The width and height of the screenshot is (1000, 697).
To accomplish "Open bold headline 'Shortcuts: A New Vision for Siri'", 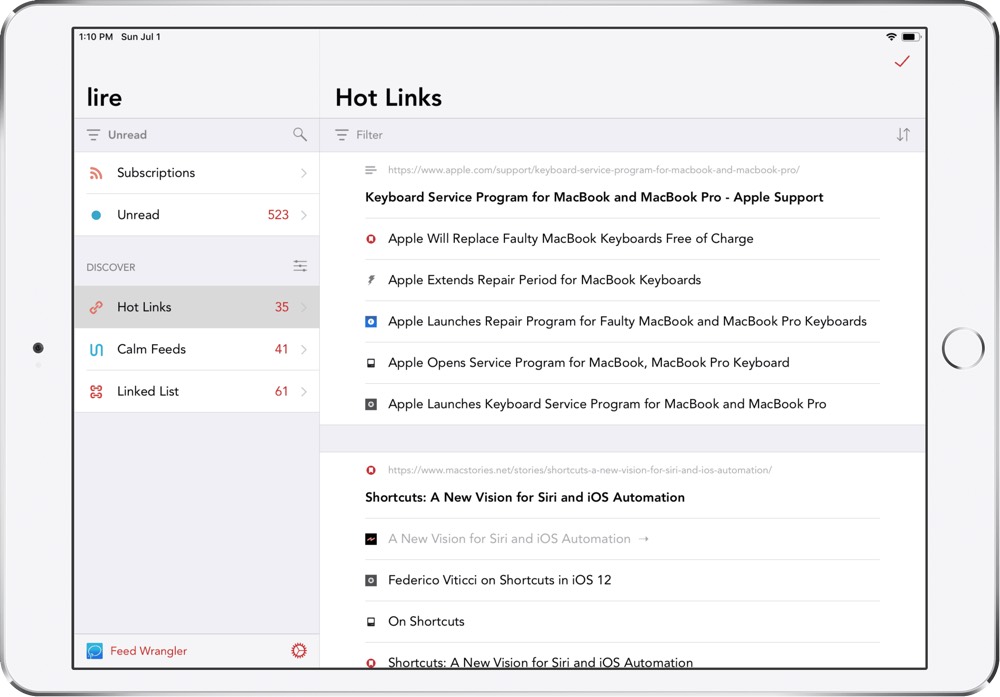I will click(525, 497).
